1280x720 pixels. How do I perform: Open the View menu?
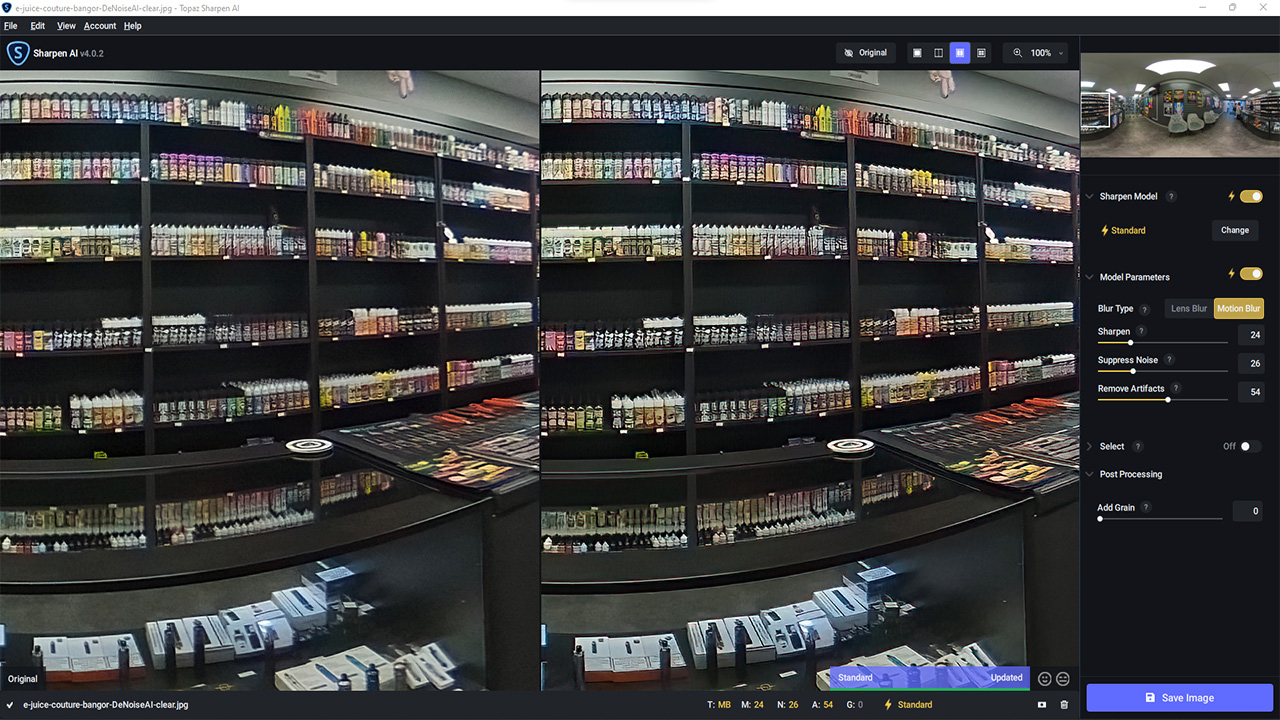[66, 26]
